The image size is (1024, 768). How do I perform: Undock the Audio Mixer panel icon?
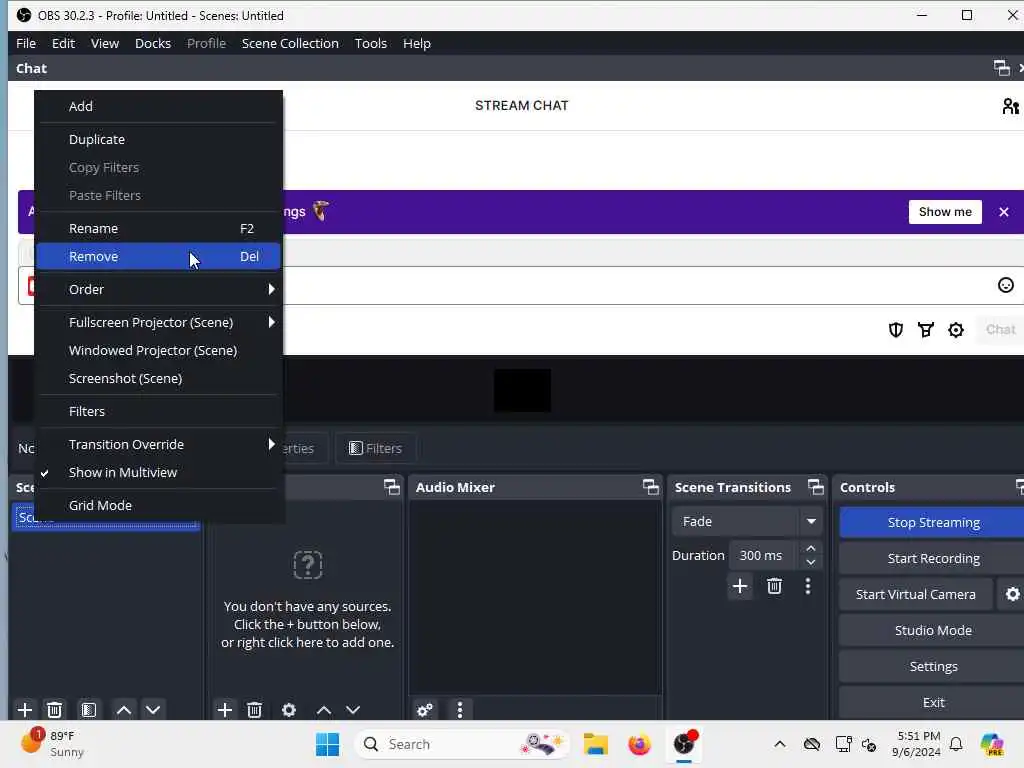[x=650, y=487]
